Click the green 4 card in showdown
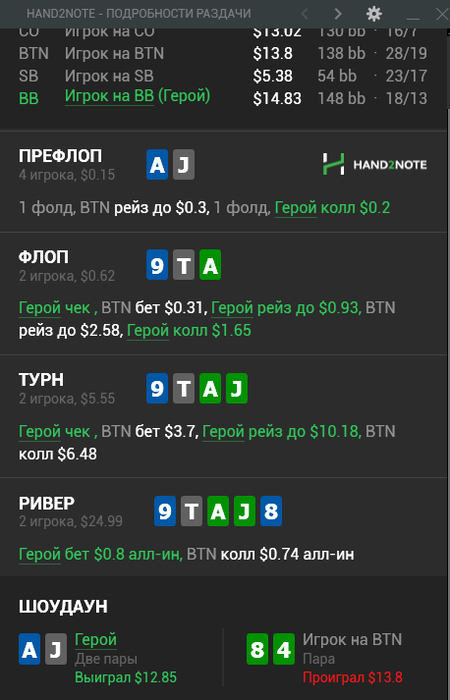The image size is (450, 700). (284, 649)
